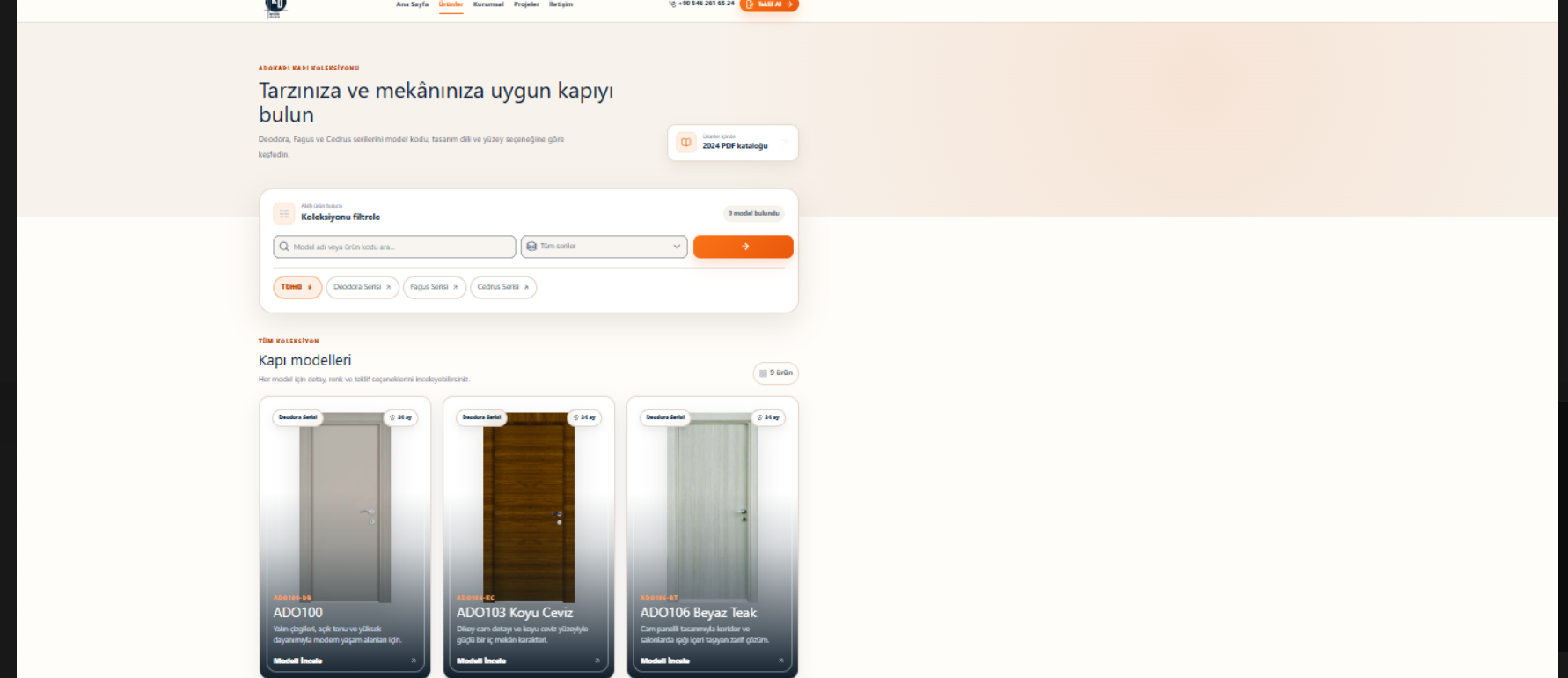Image resolution: width=1568 pixels, height=678 pixels.
Task: Click the book icon on PDF catalog card
Action: (686, 143)
